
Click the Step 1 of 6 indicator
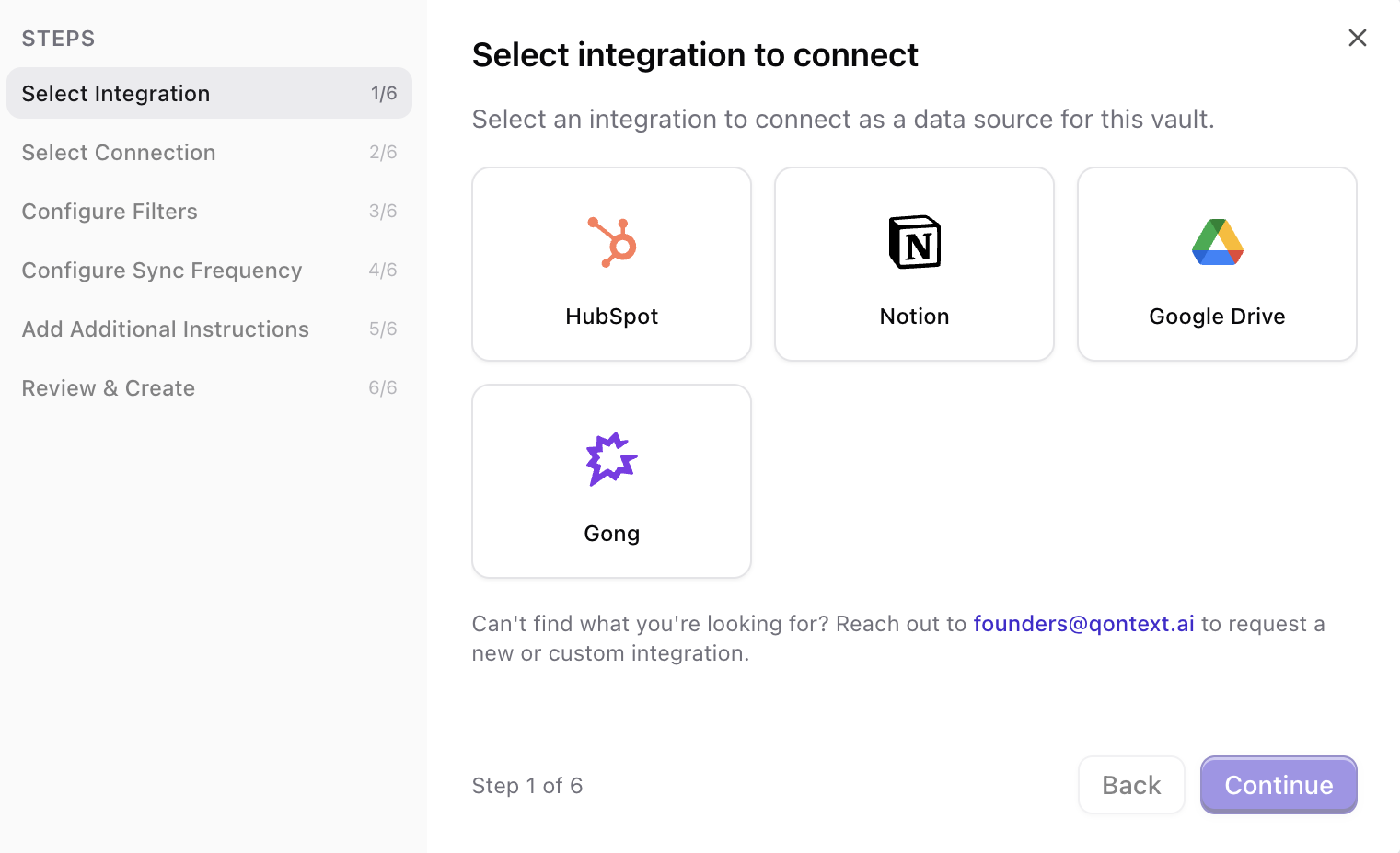(x=527, y=785)
